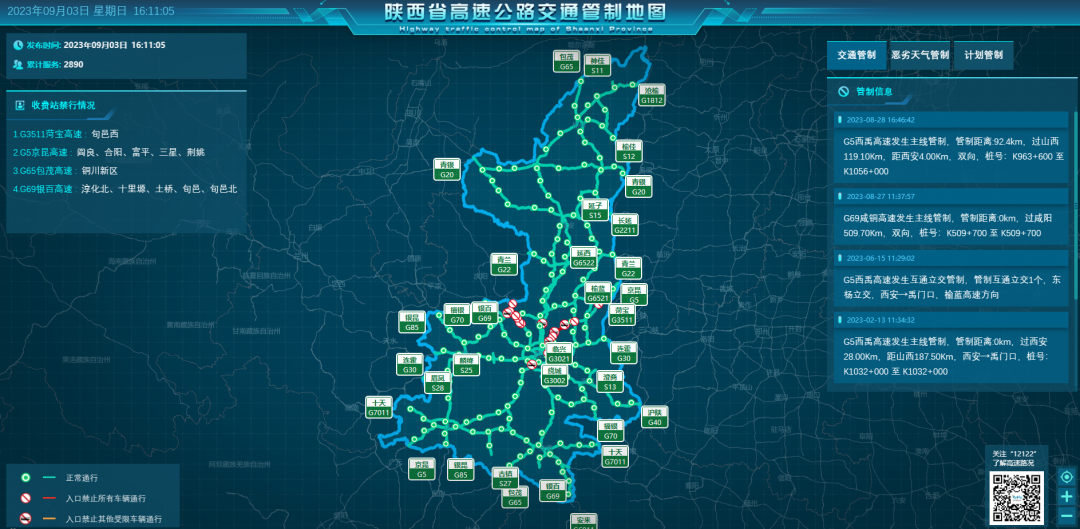Select the S25 highway badge
This screenshot has height=529, width=1080.
click(466, 365)
